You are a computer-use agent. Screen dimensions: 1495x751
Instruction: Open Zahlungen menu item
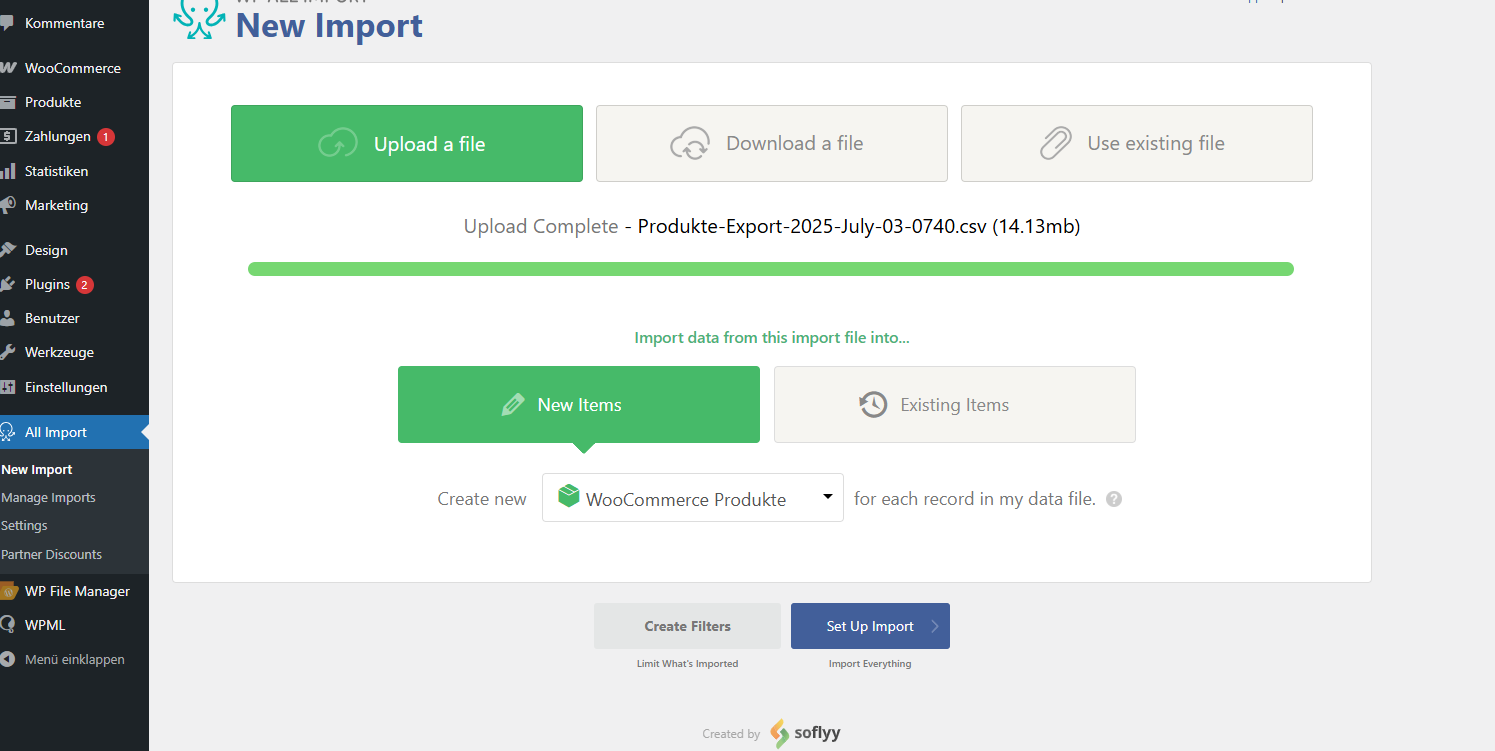coord(74,137)
